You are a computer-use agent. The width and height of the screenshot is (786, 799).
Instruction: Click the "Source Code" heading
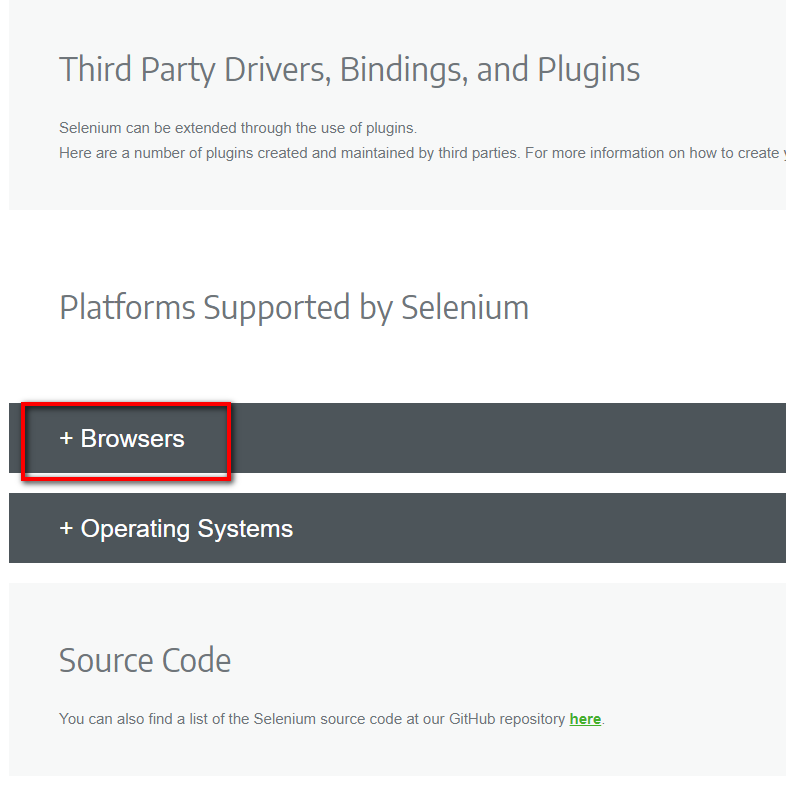click(145, 661)
